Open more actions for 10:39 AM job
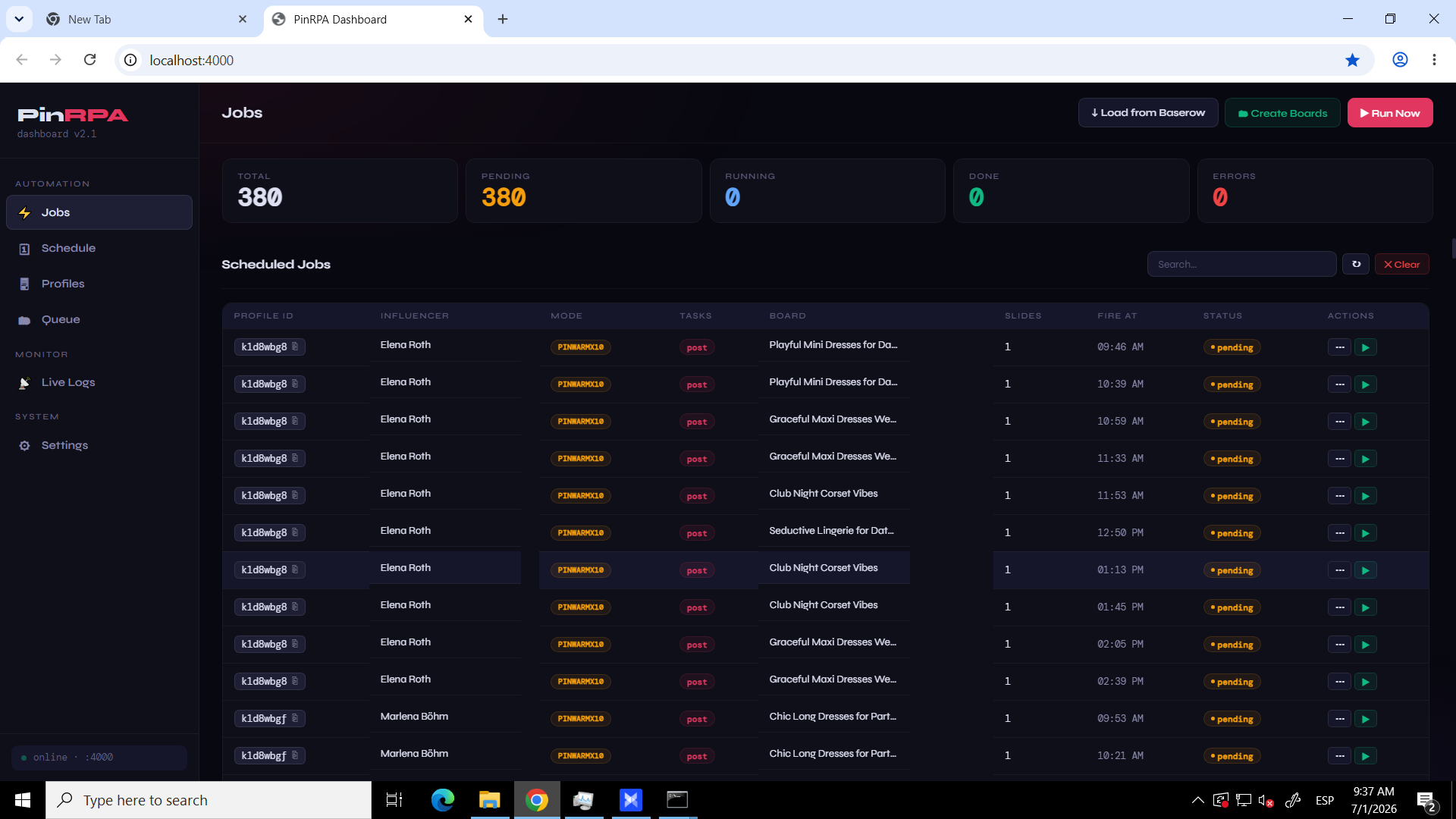 [1339, 384]
